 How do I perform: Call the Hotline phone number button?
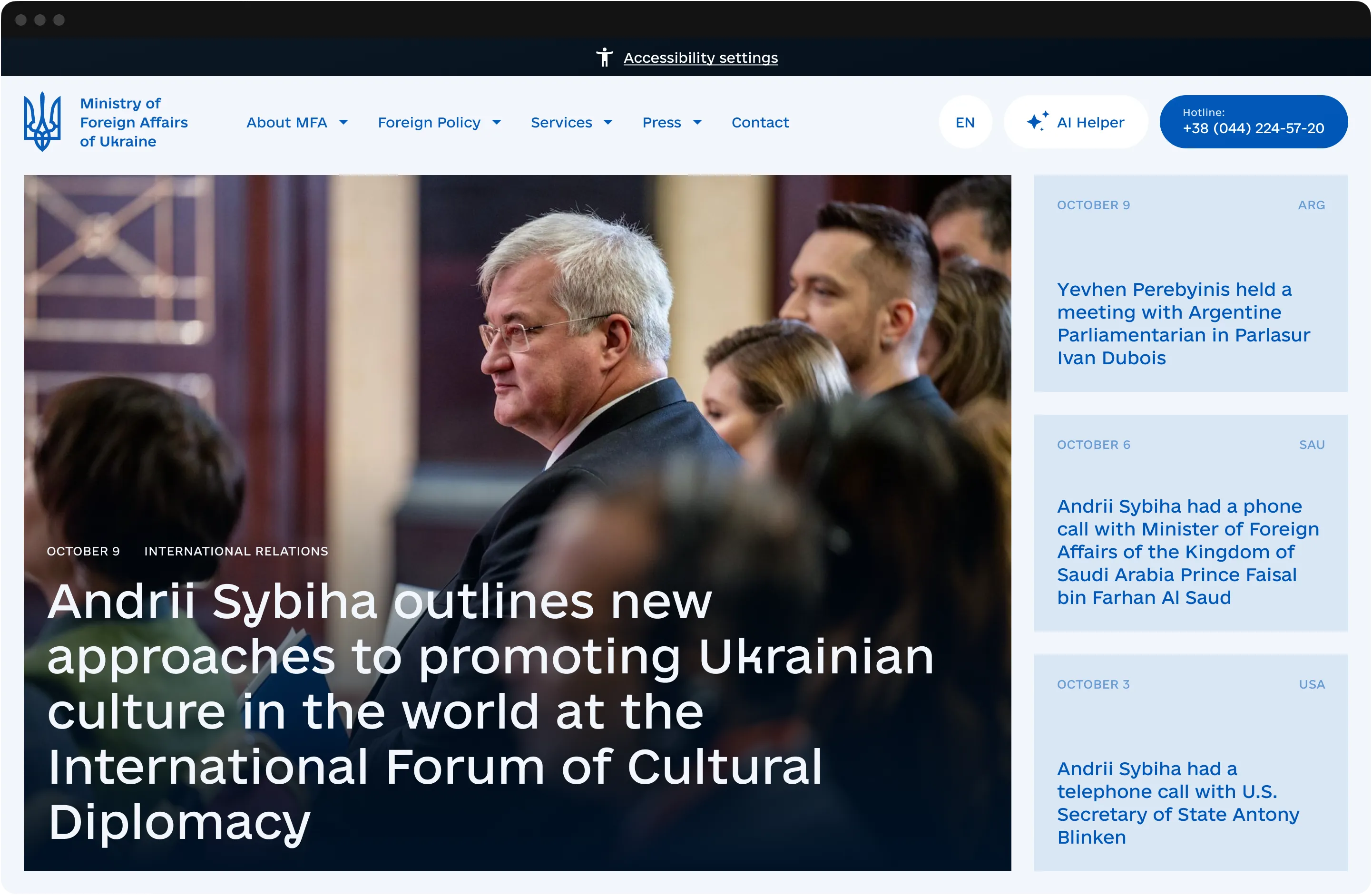(1253, 122)
